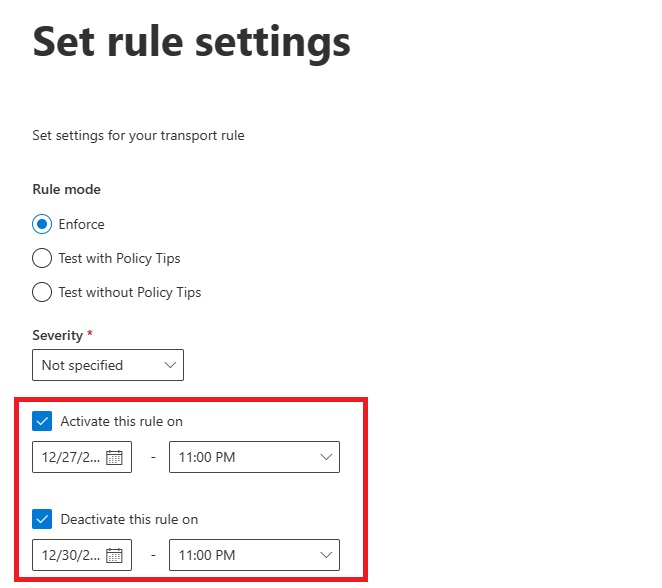Select the Enforce rule mode
The image size is (662, 588).
42,224
